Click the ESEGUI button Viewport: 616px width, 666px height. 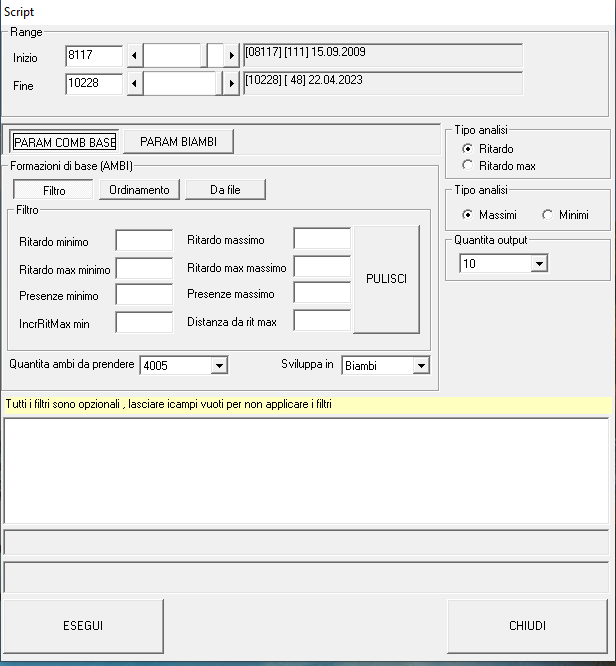pyautogui.click(x=83, y=626)
